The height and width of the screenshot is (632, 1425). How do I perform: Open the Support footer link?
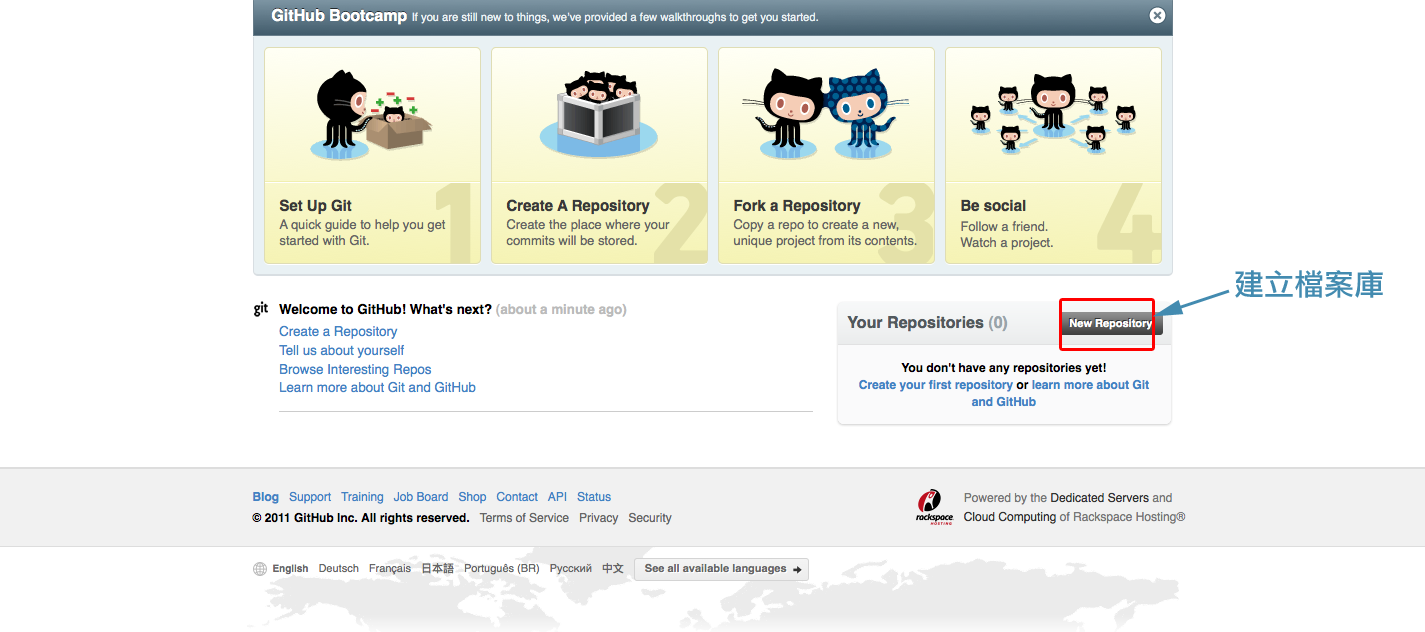coord(310,497)
